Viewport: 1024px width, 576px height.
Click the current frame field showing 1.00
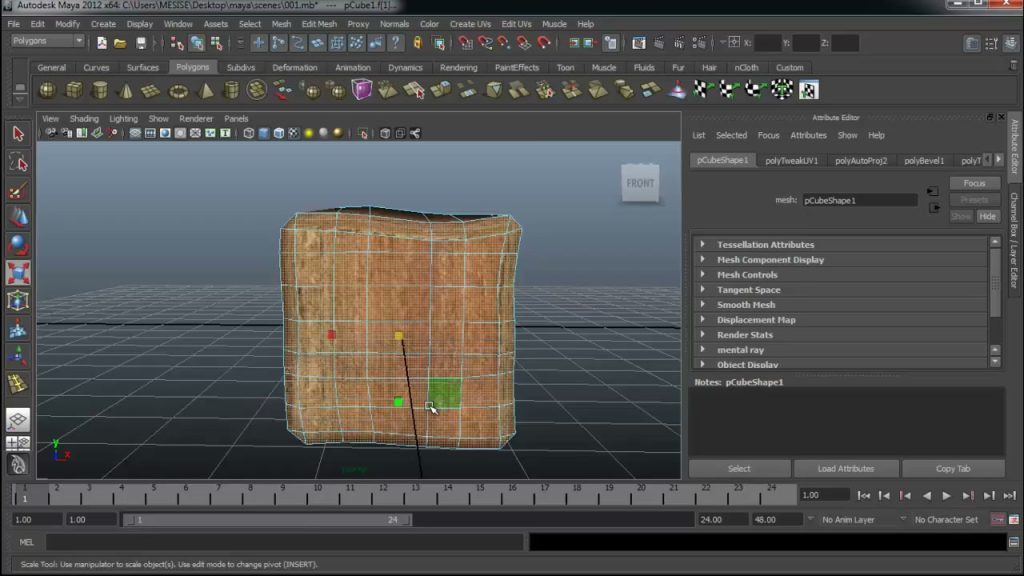(824, 495)
